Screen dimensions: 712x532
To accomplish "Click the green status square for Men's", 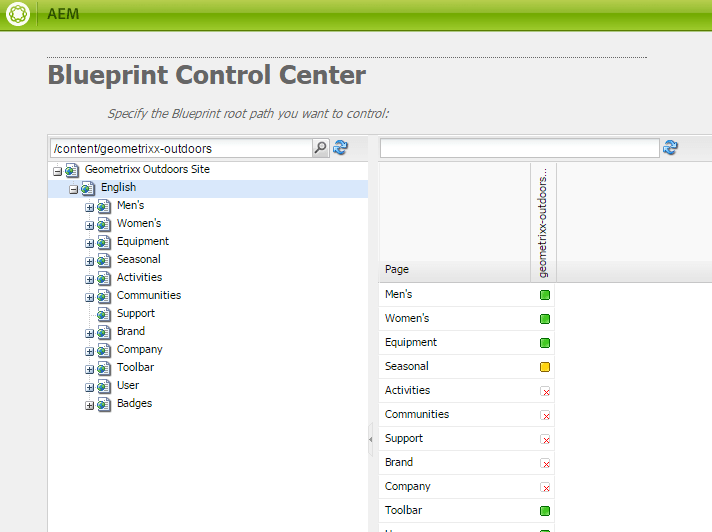I will click(x=545, y=295).
